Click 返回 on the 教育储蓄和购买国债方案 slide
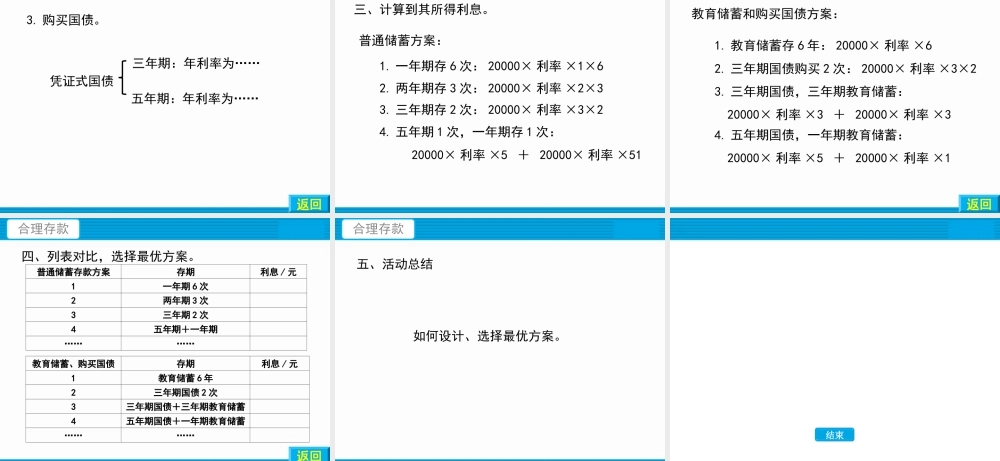Image resolution: width=1000 pixels, height=461 pixels. [x=979, y=204]
